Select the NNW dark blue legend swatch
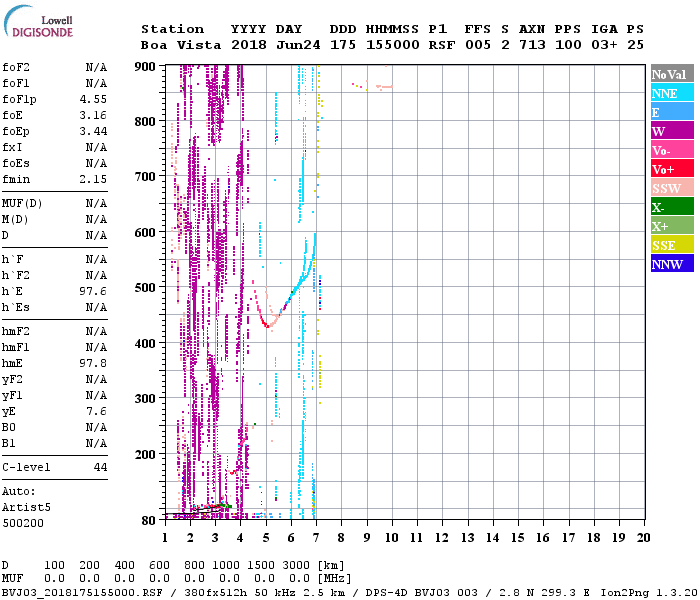 pyautogui.click(x=672, y=264)
